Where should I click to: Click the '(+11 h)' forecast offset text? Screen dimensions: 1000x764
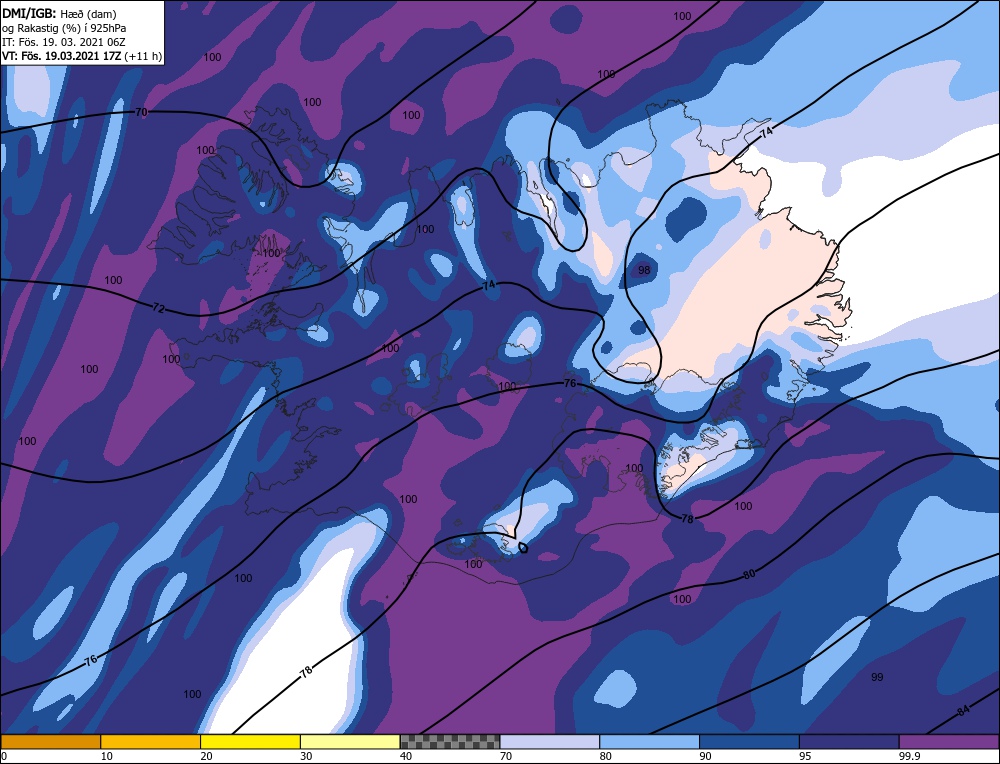pyautogui.click(x=143, y=56)
